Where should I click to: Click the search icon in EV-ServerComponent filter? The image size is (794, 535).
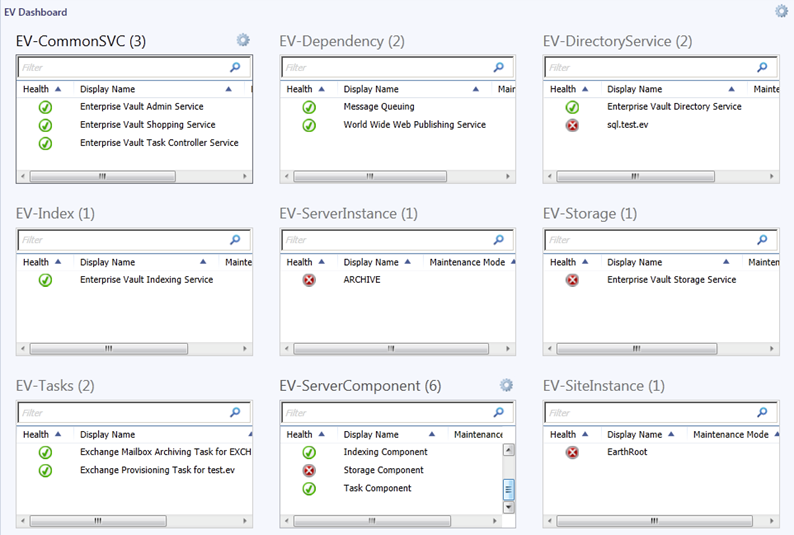[499, 413]
